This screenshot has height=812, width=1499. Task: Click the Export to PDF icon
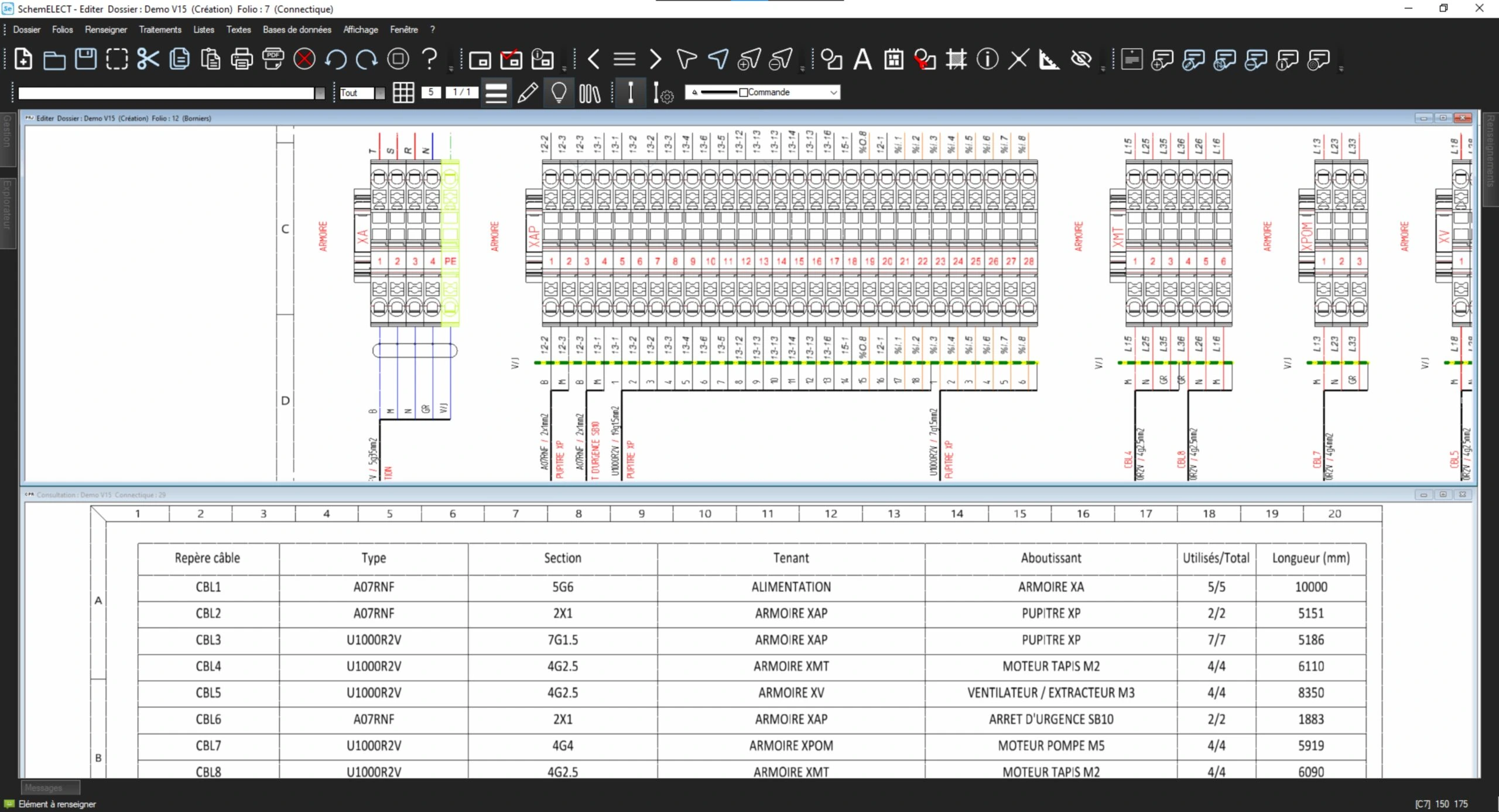pos(273,59)
